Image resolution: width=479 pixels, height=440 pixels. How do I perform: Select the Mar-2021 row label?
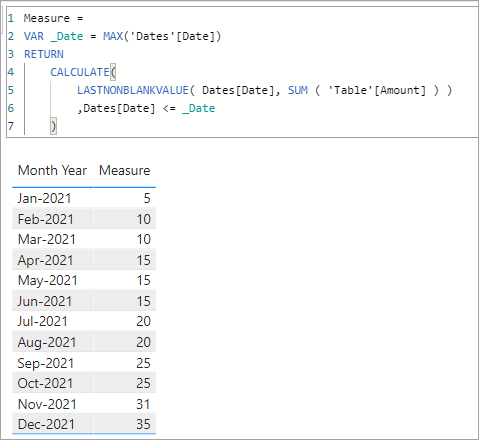pos(47,239)
